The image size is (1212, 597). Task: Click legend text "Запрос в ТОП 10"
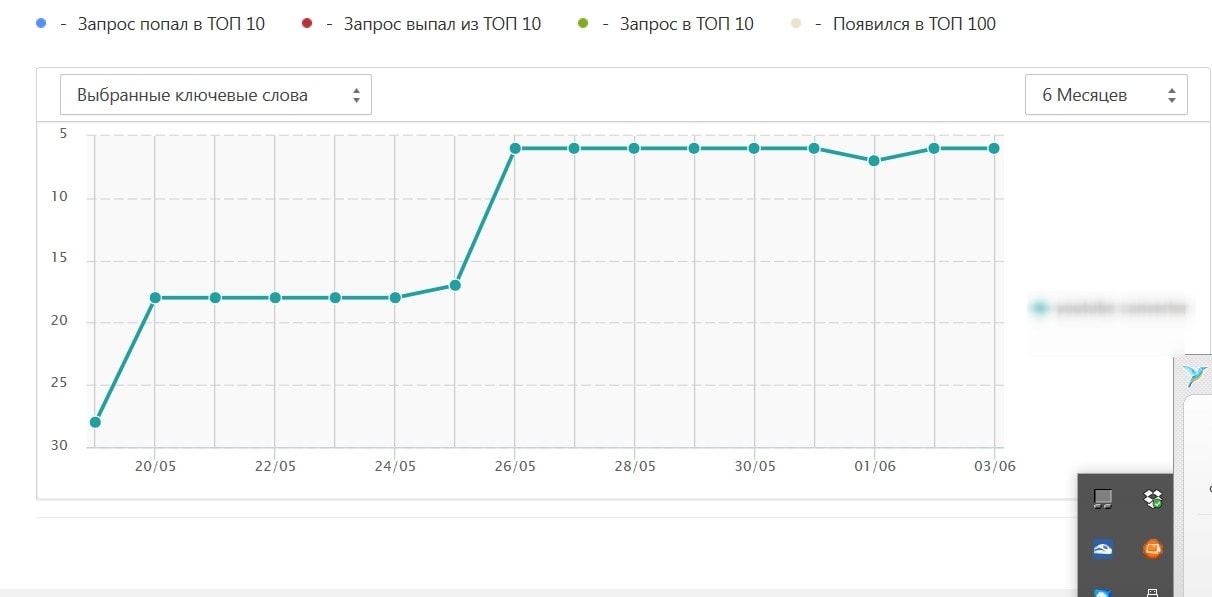pyautogui.click(x=686, y=23)
